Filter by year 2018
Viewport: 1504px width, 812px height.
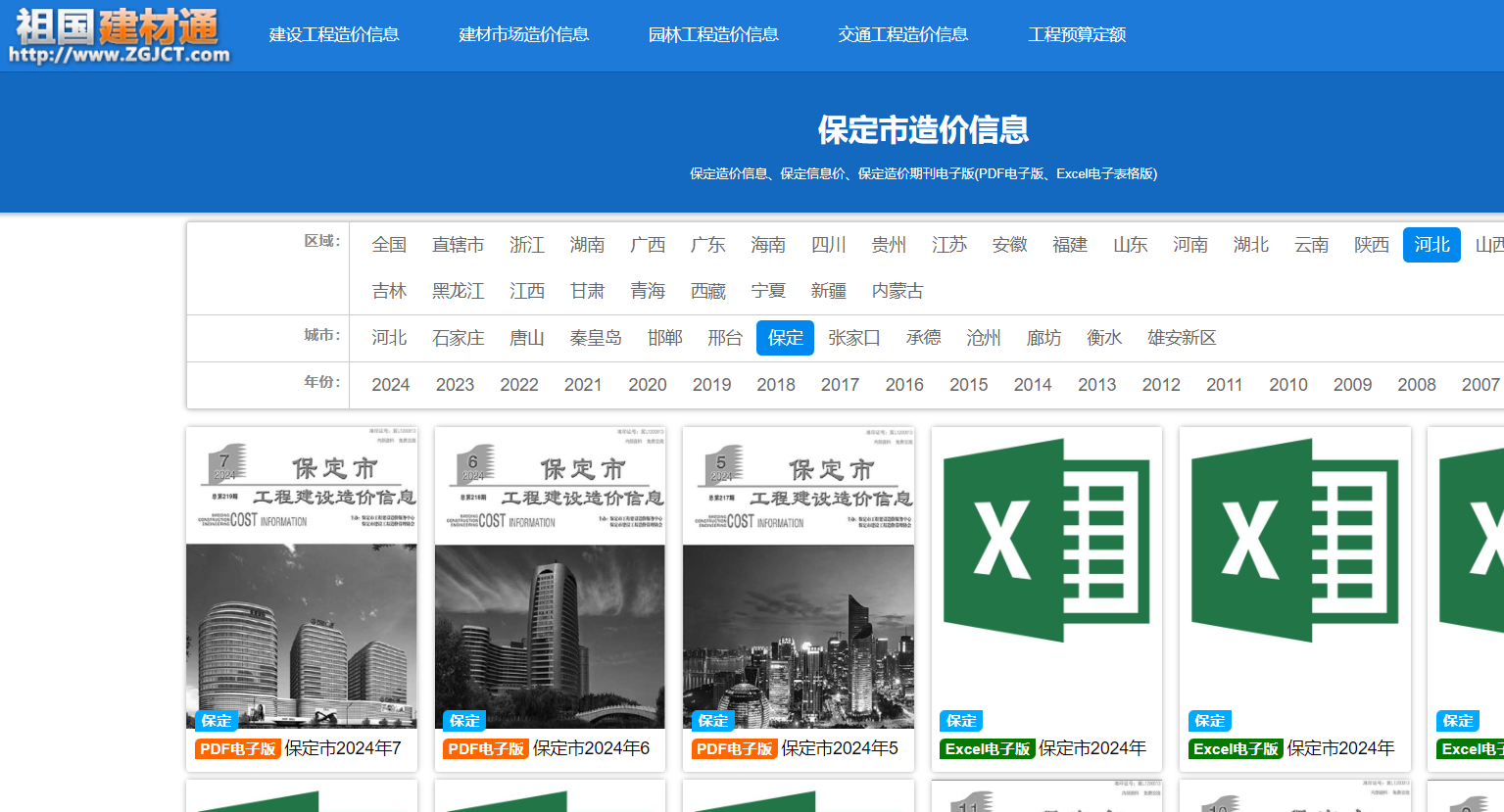776,385
